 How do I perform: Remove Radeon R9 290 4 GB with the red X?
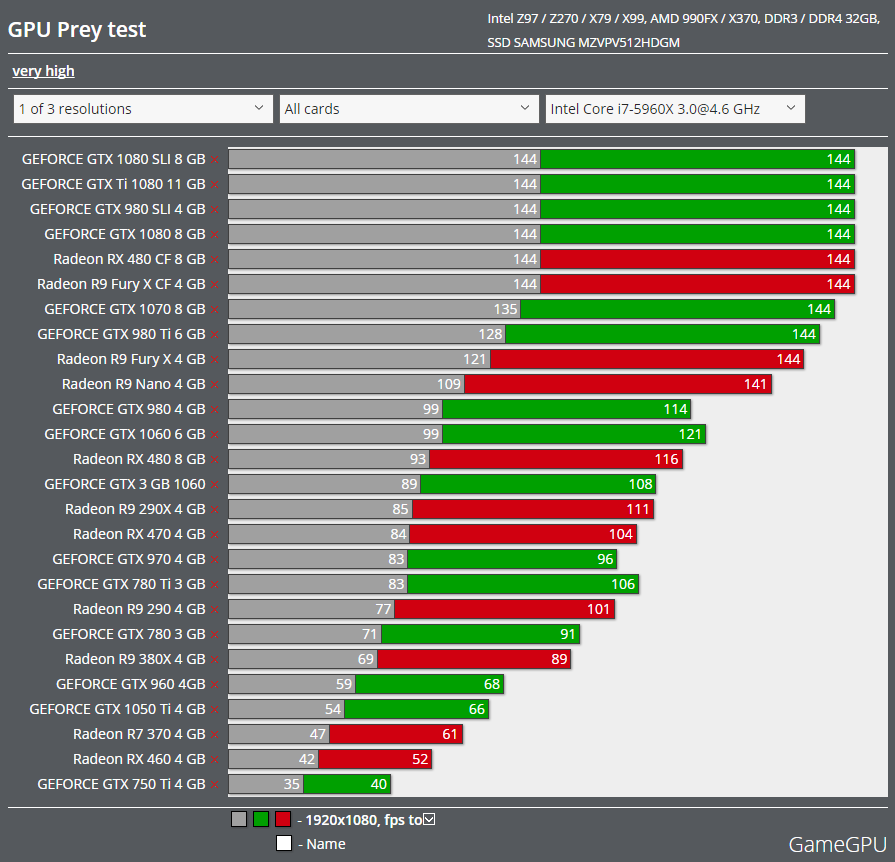(215, 610)
